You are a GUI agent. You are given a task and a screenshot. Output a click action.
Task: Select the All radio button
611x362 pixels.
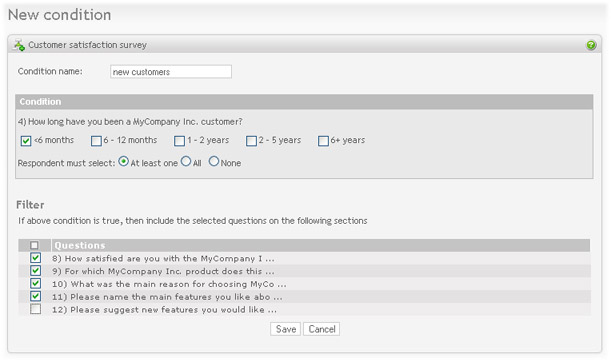[x=186, y=161]
